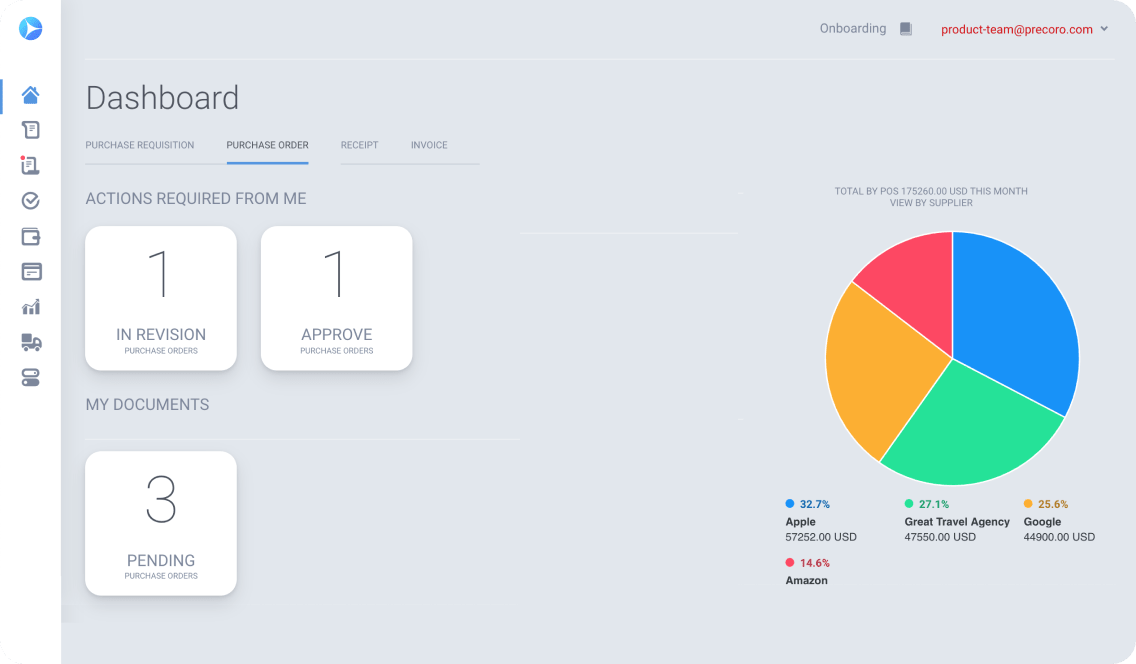Select the wallet icon in the sidebar
This screenshot has height=664, width=1136.
point(30,236)
